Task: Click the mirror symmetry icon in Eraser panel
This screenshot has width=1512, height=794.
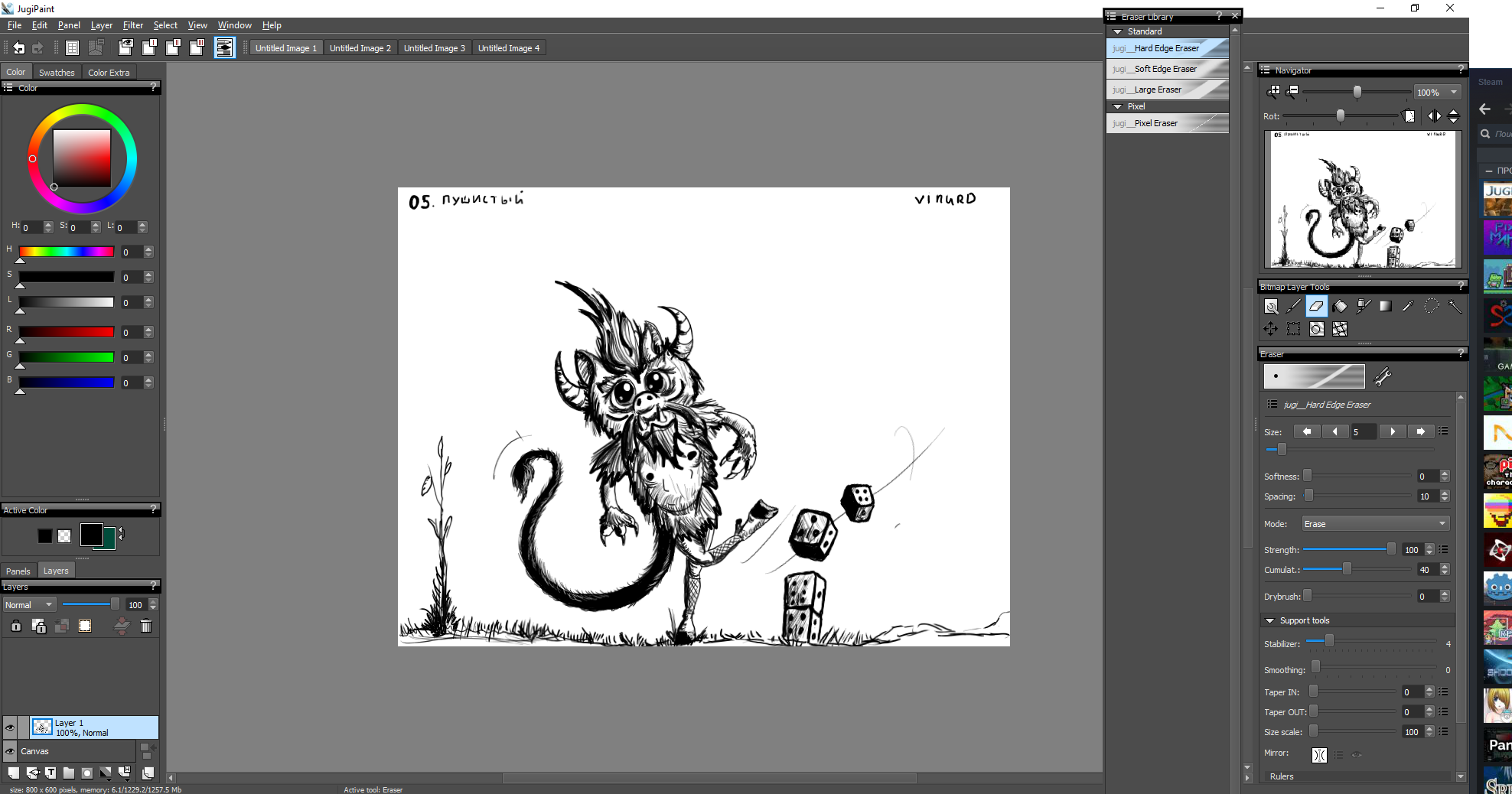Action: [x=1319, y=755]
